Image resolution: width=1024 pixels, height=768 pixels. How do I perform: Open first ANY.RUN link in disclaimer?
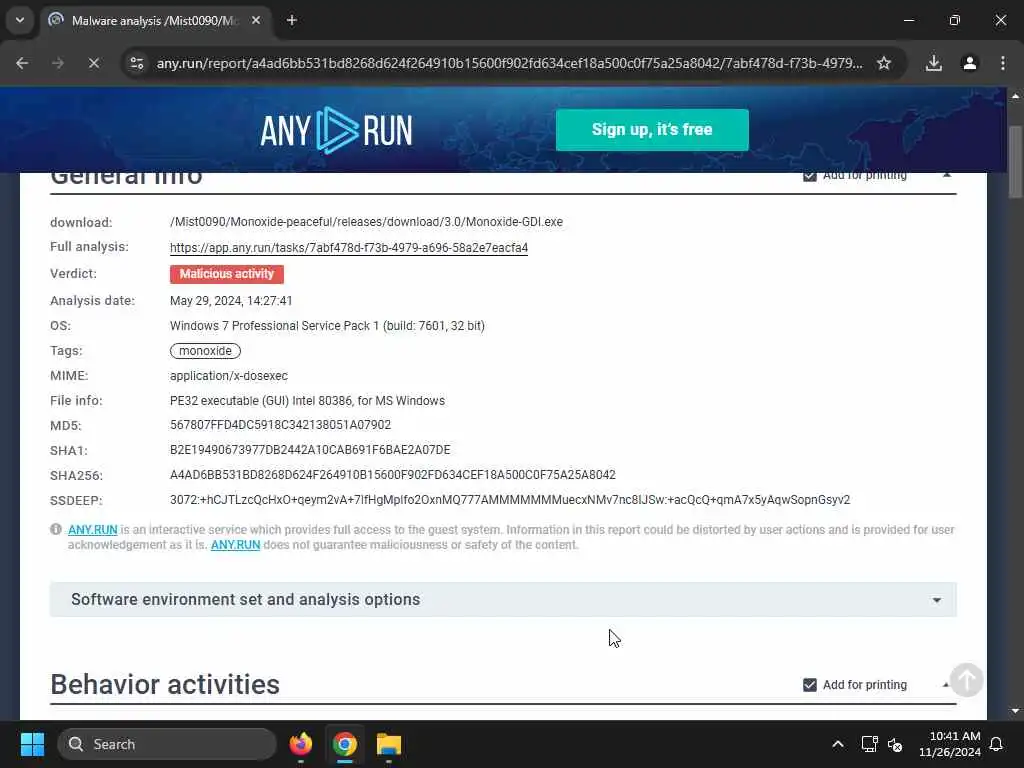[x=93, y=530]
